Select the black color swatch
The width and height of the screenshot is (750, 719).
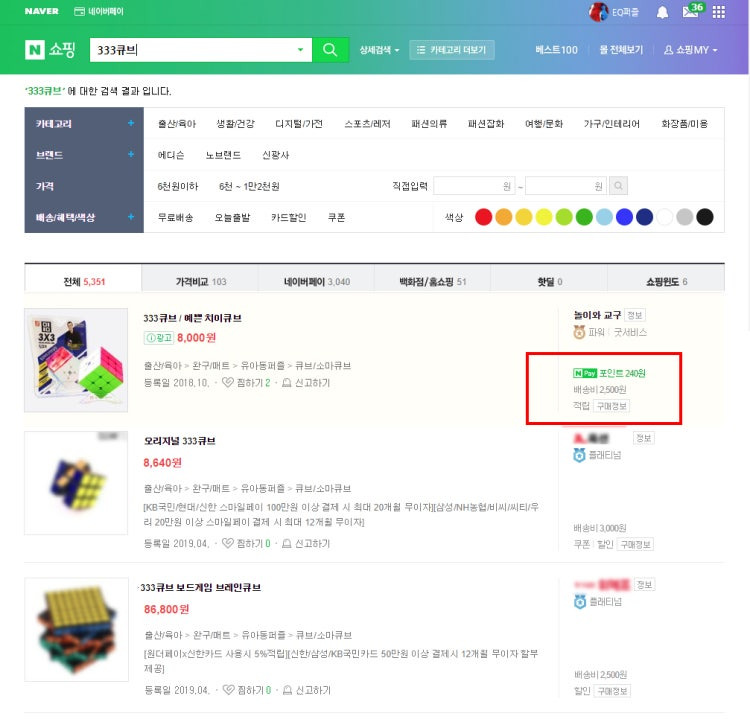click(x=705, y=217)
